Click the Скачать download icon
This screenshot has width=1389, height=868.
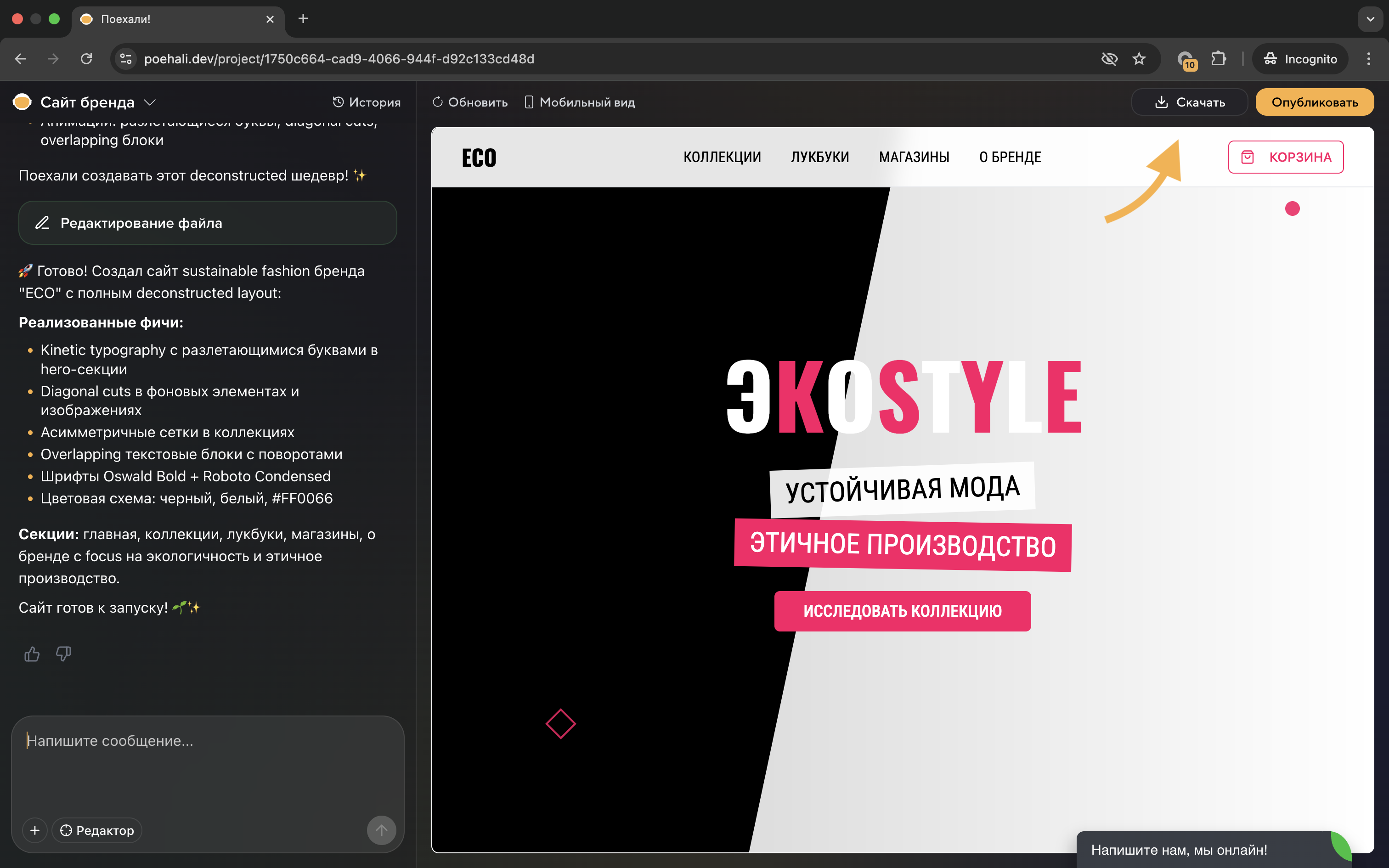click(x=1162, y=102)
